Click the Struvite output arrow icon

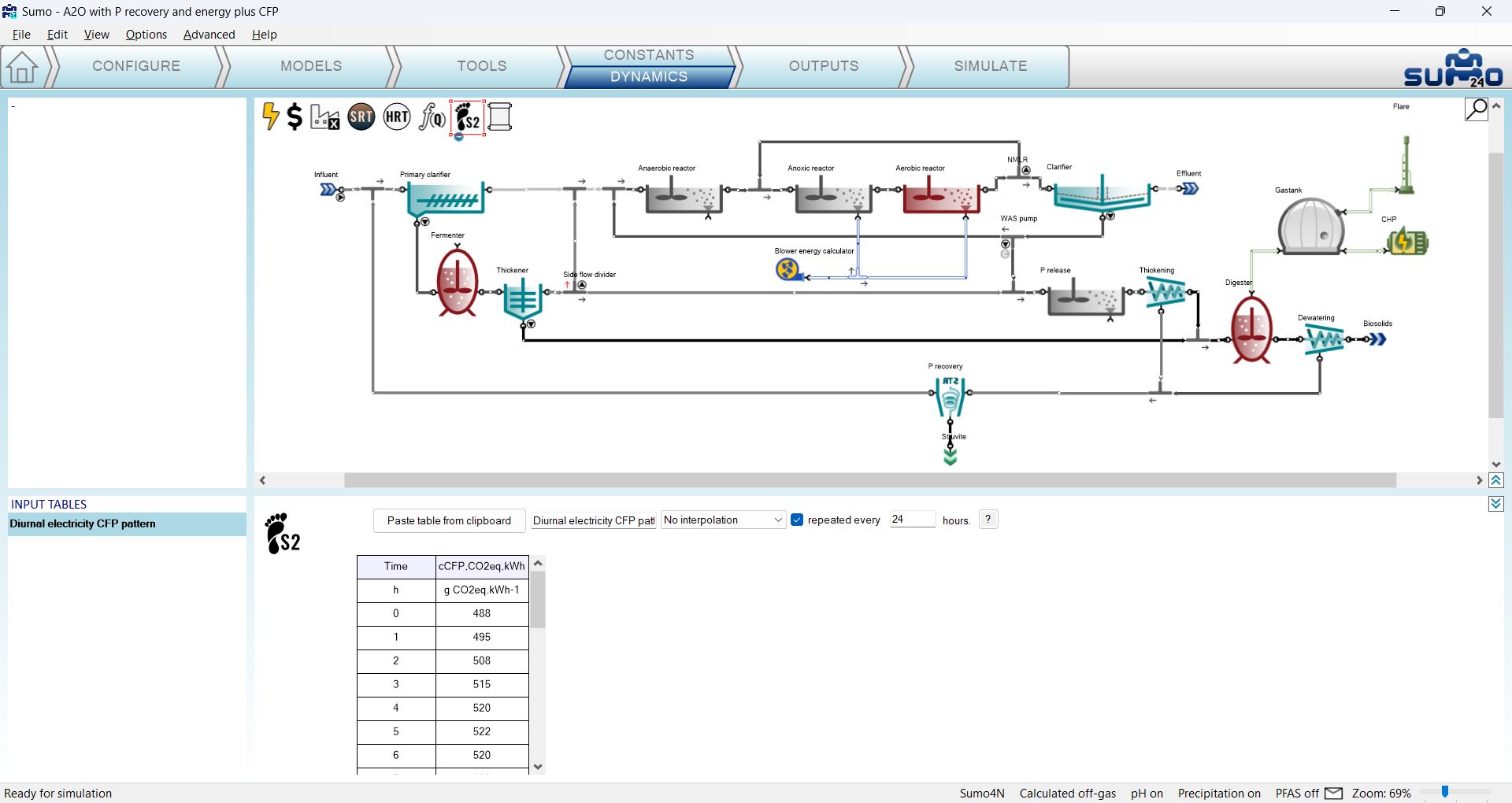[951, 456]
